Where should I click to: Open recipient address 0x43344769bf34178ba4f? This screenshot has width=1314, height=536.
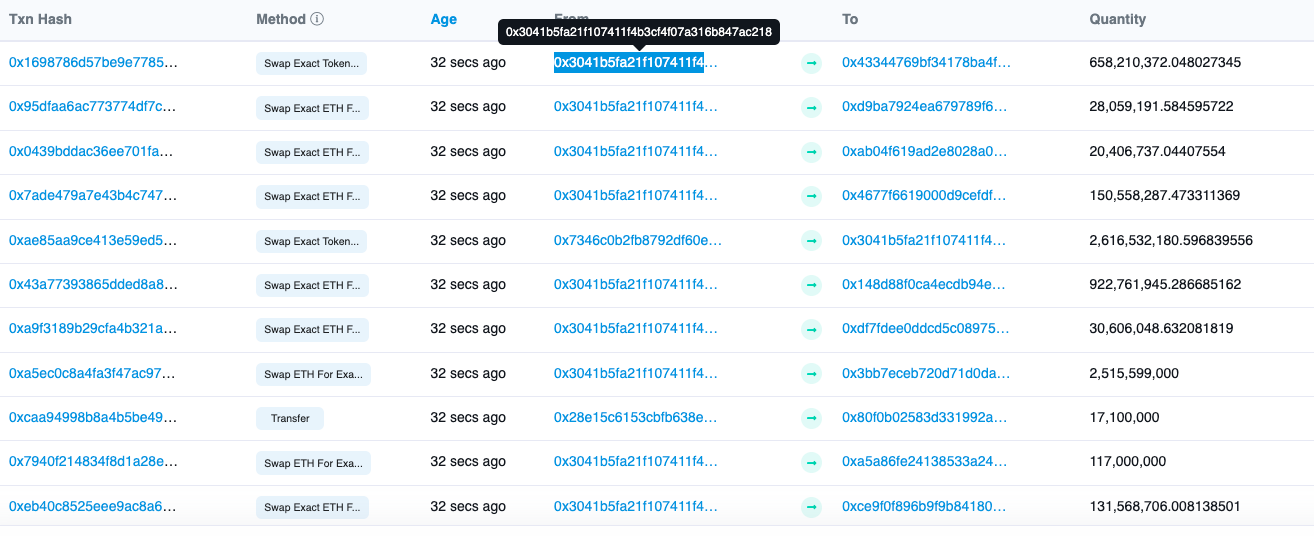tap(926, 63)
